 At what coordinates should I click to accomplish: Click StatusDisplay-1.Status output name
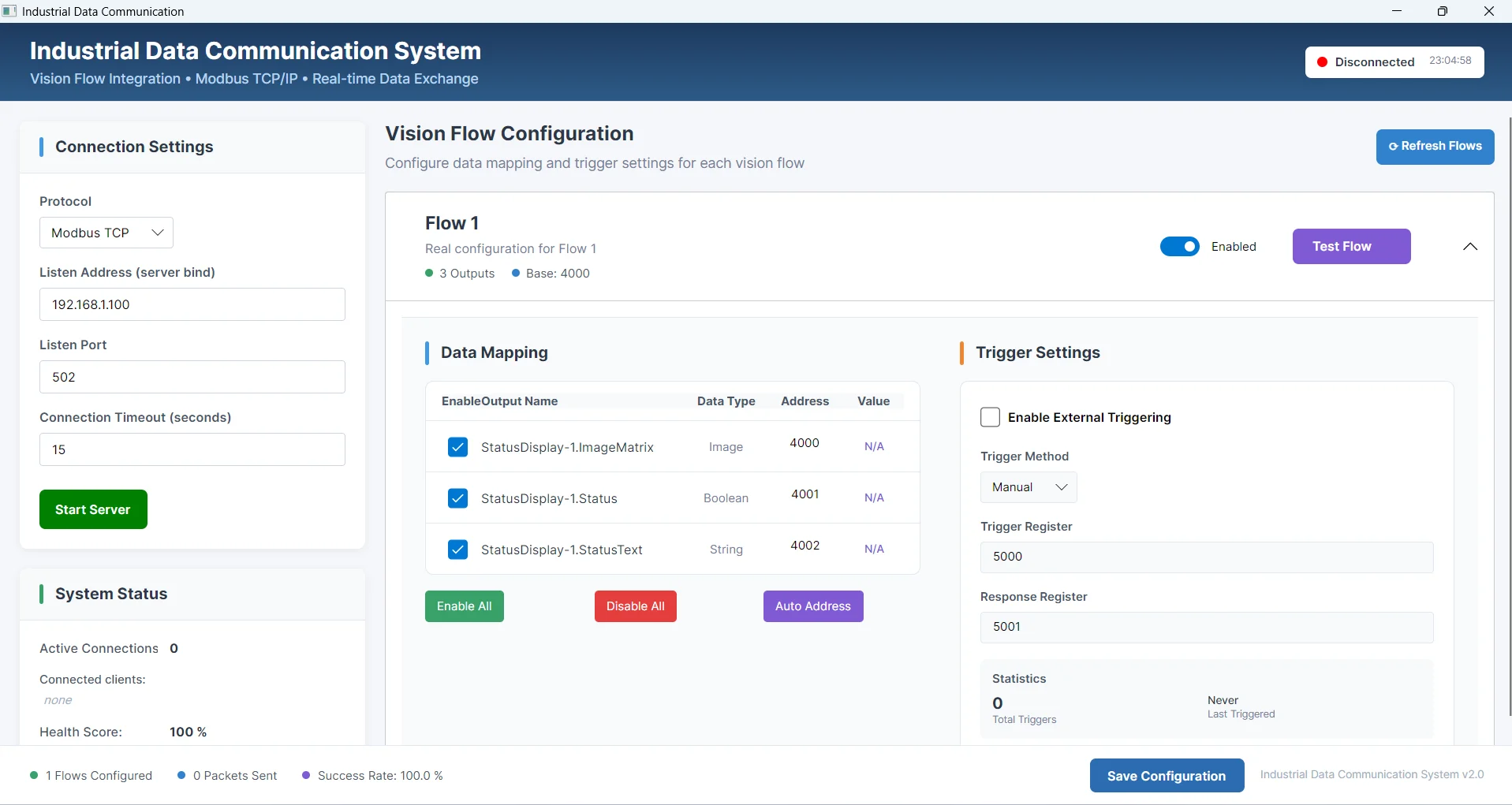pos(549,498)
